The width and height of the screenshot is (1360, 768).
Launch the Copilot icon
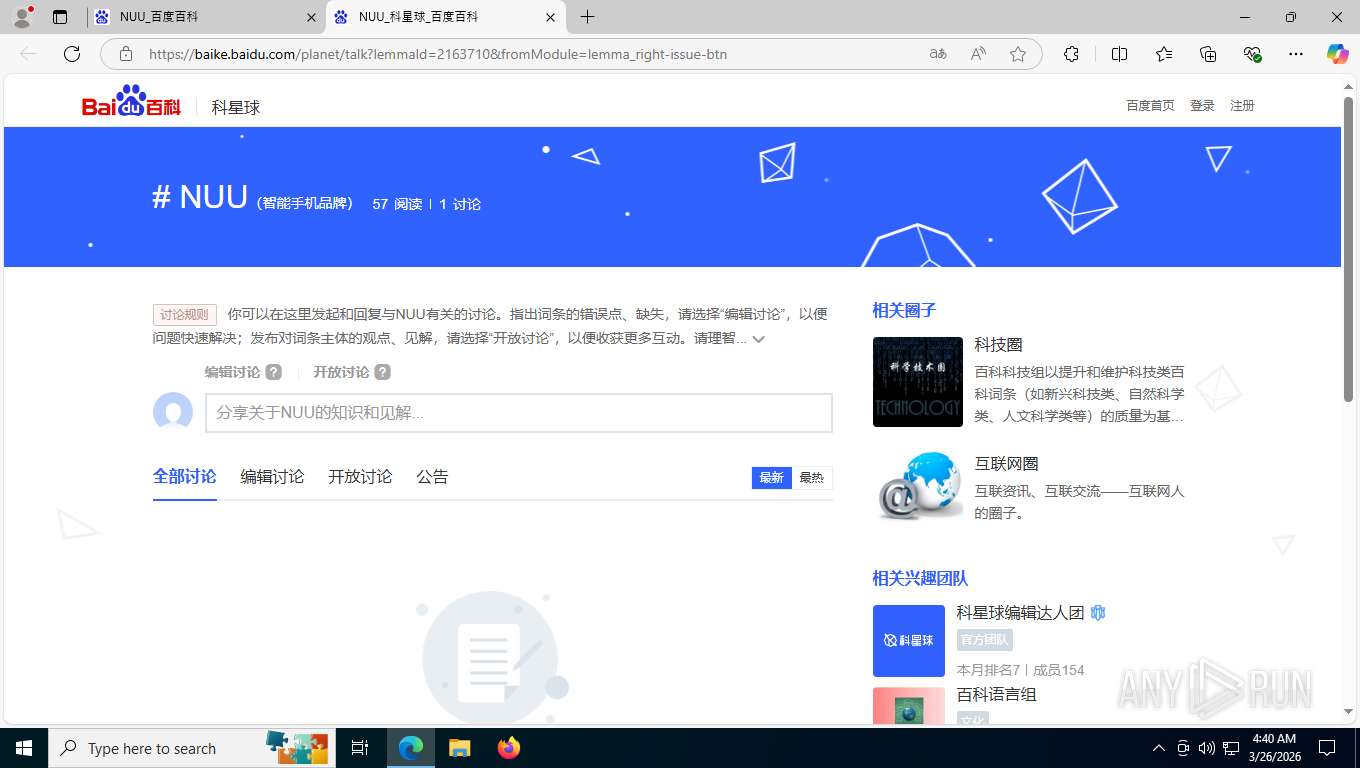(1337, 54)
